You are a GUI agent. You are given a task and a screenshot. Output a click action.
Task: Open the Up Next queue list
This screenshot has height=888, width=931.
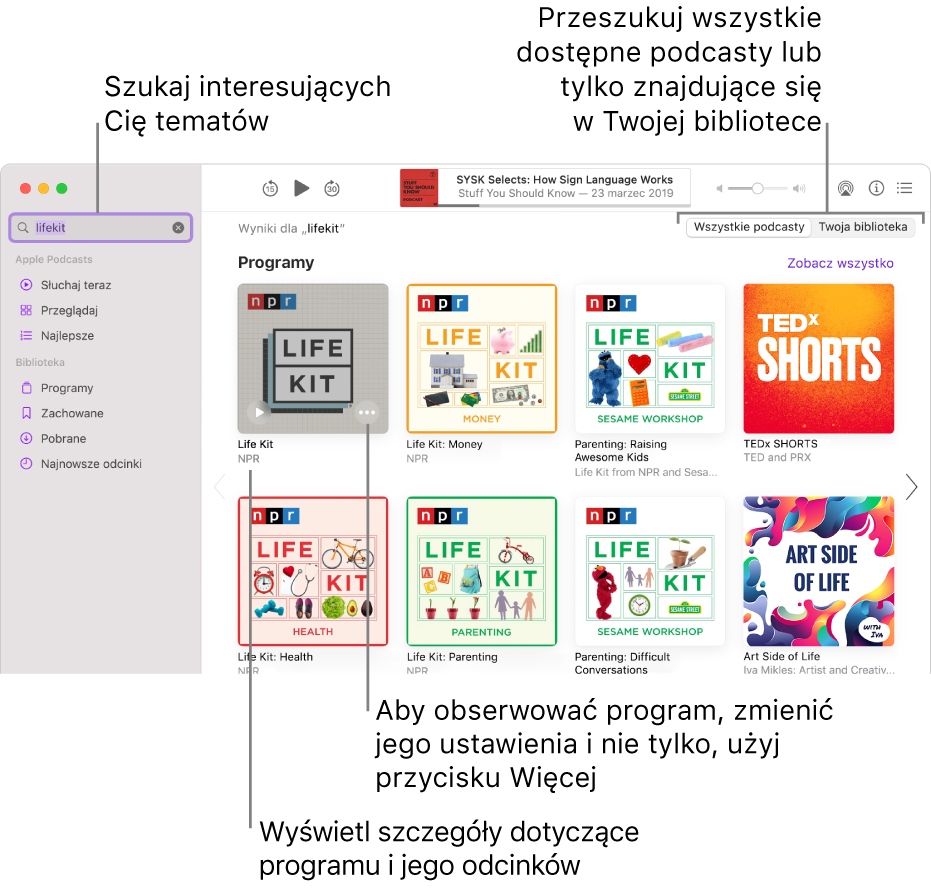(905, 188)
